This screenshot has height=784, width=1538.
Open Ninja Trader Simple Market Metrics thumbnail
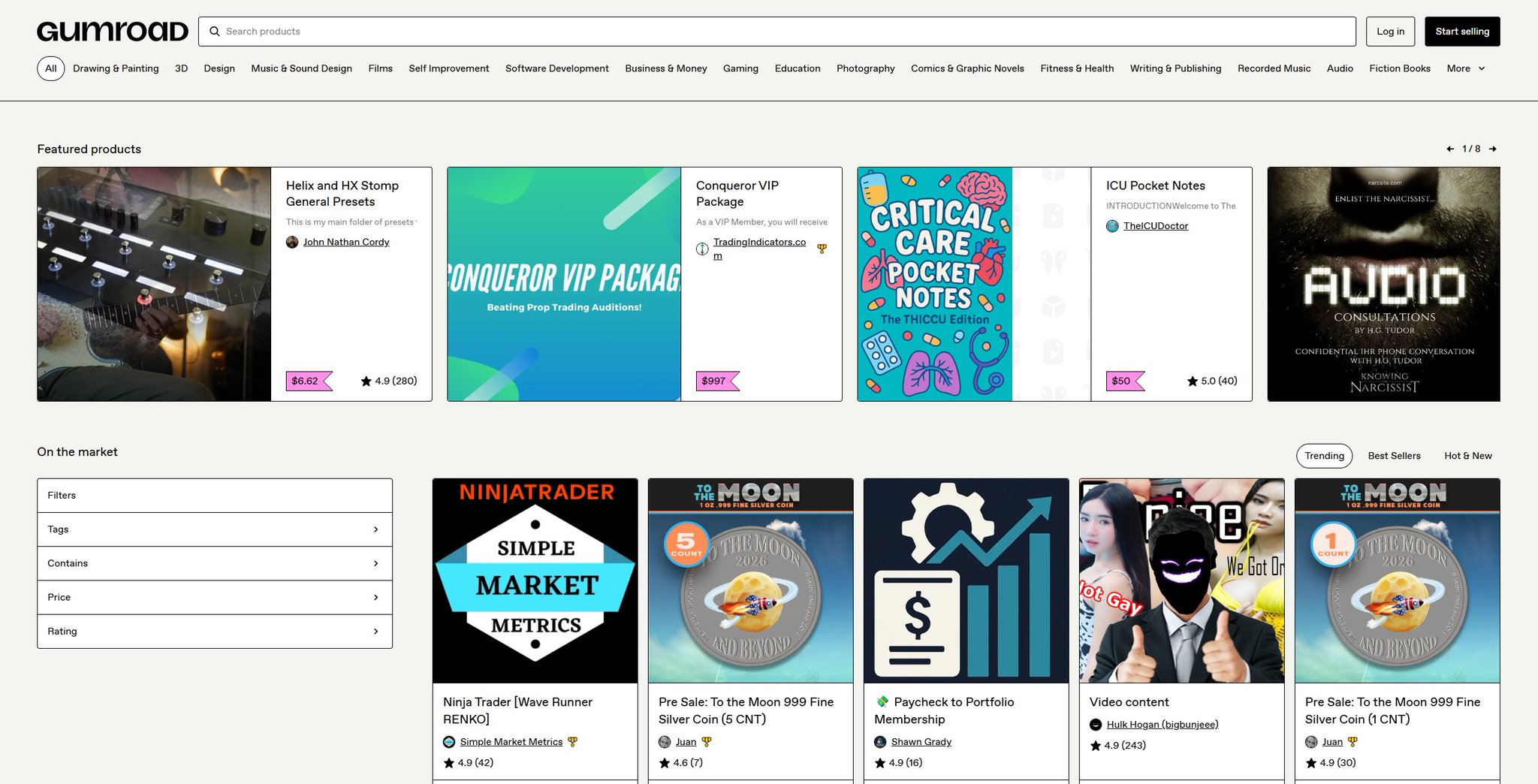(535, 581)
